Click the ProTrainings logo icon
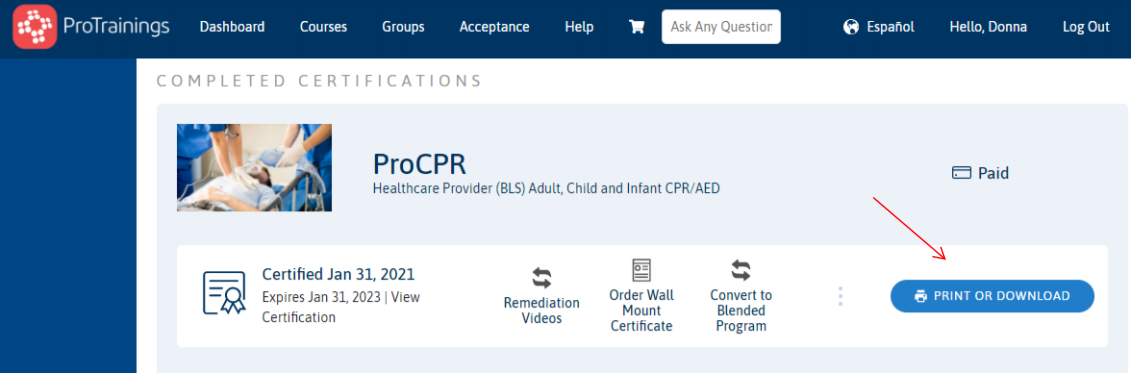 pyautogui.click(x=35, y=27)
